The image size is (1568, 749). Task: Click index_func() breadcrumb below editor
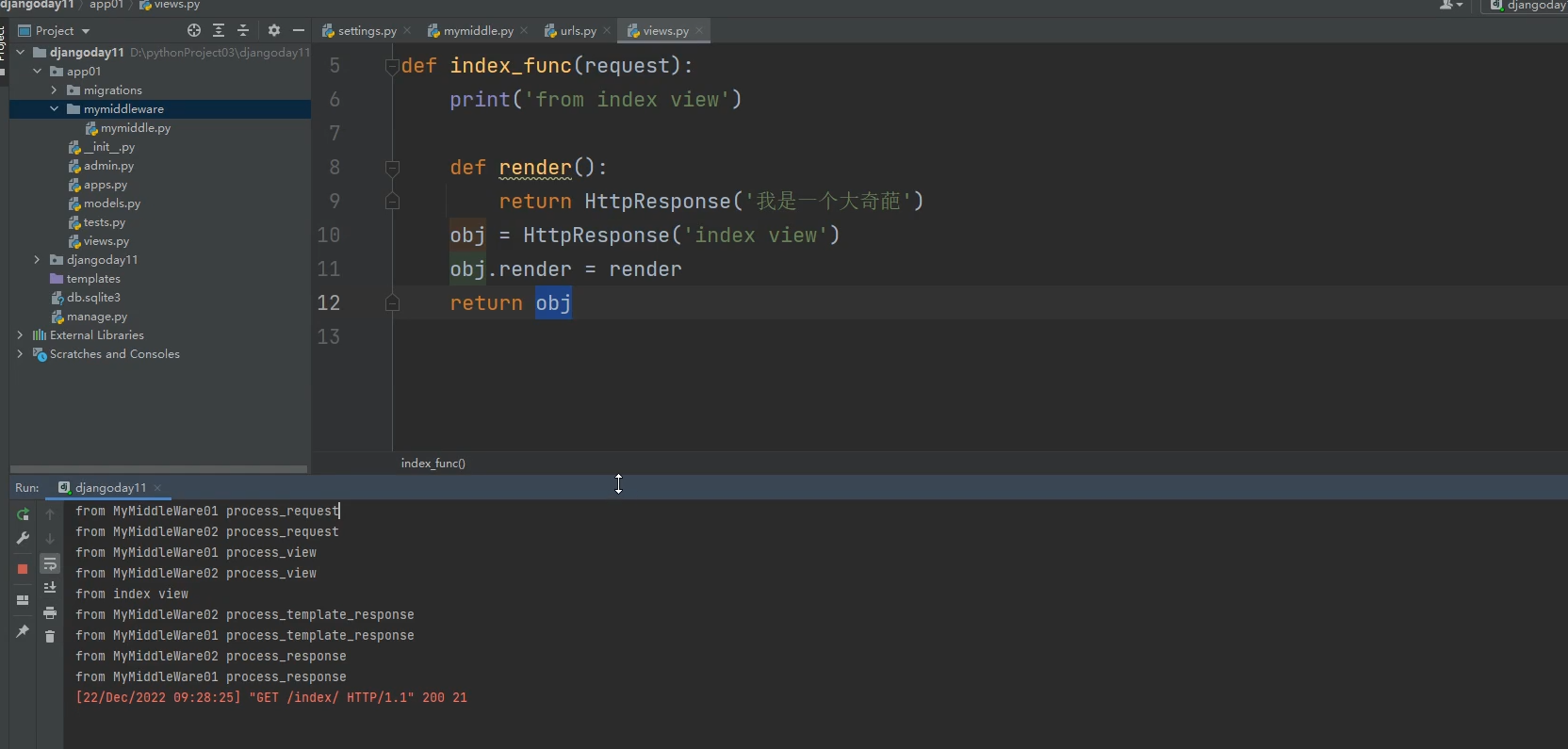click(x=433, y=464)
